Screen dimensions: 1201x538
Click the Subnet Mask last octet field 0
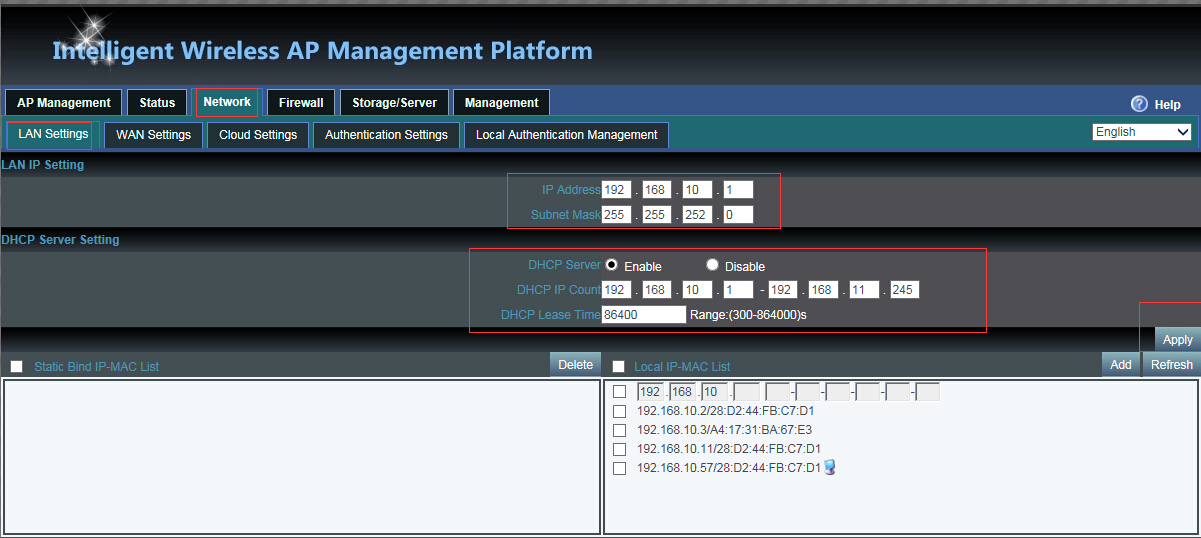click(x=737, y=215)
